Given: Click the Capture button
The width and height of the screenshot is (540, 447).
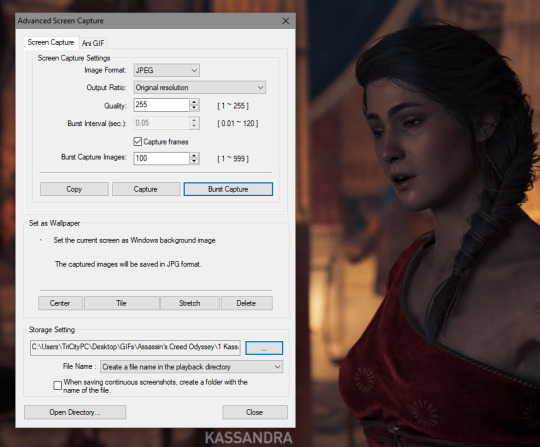Looking at the screenshot, I should coord(146,189).
